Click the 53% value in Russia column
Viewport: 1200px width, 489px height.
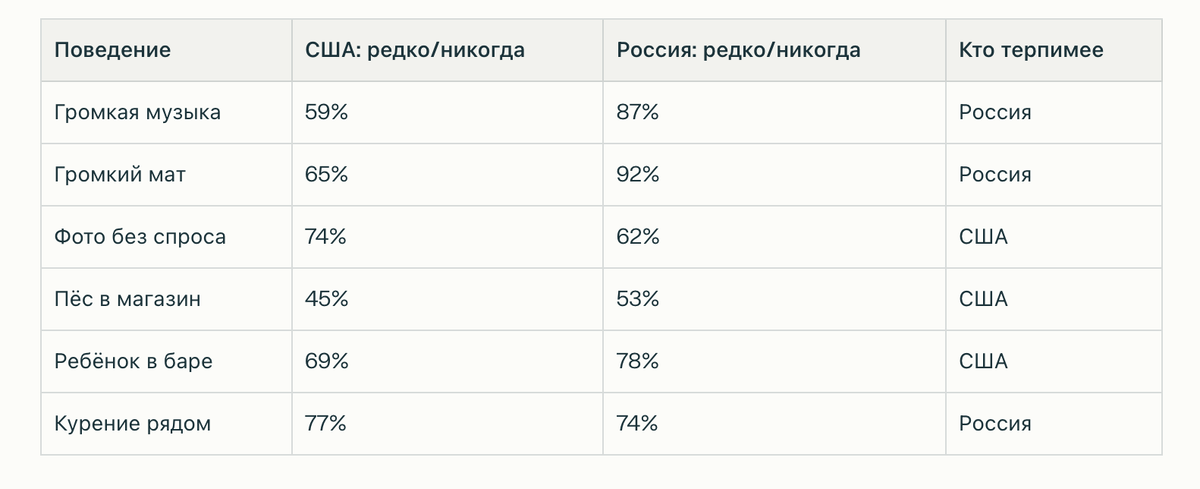pyautogui.click(x=637, y=299)
